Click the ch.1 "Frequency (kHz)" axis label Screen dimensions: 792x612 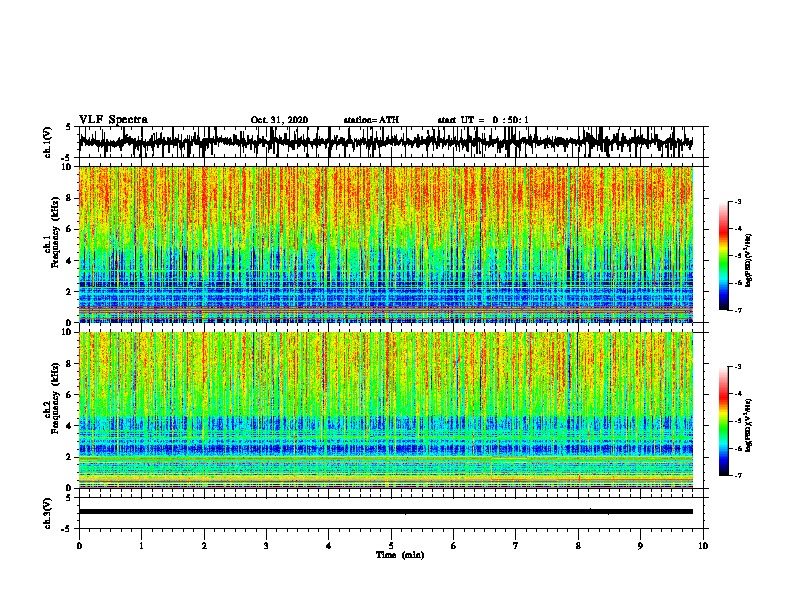coord(55,233)
